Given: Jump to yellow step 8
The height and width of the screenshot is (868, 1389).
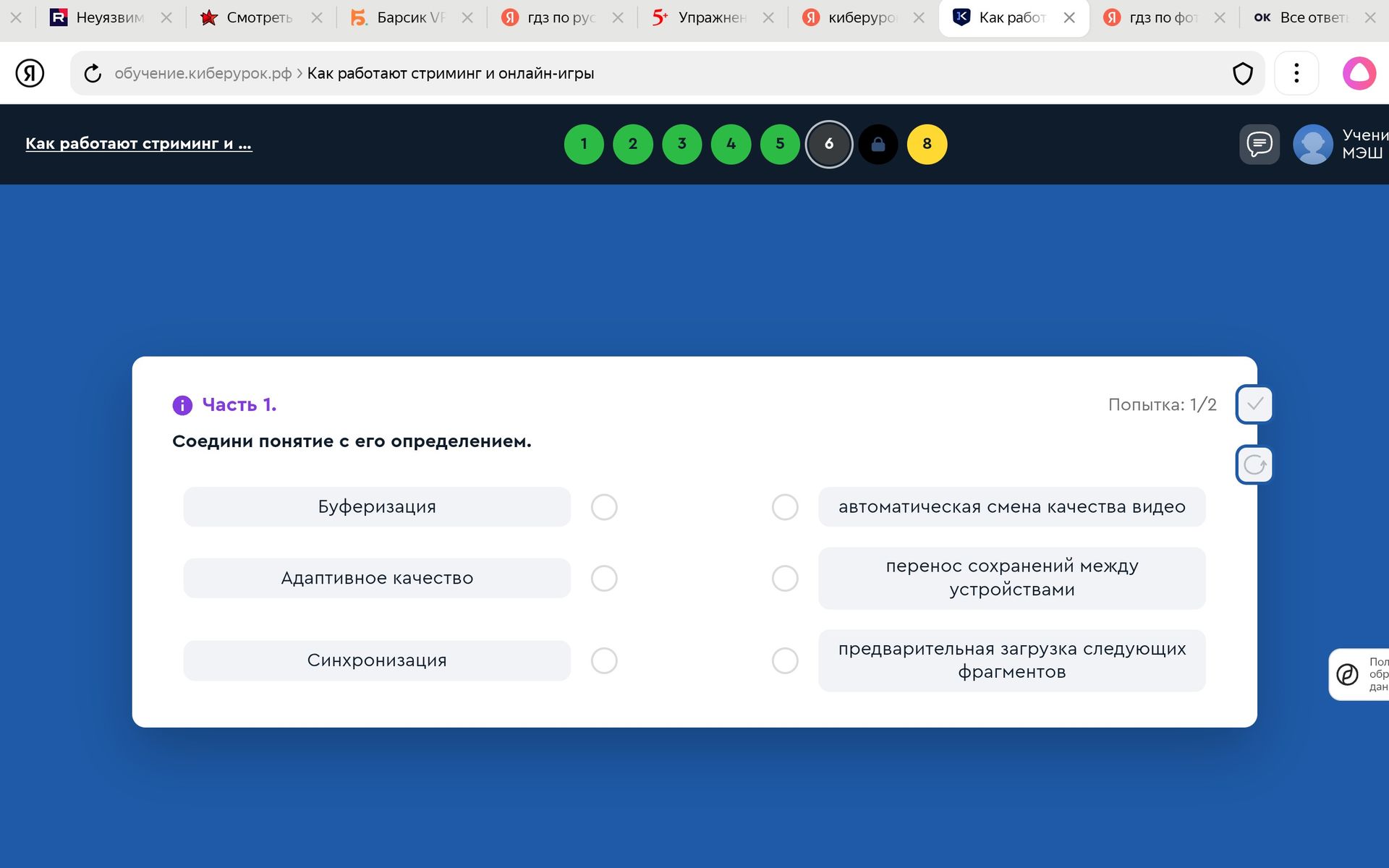Looking at the screenshot, I should pos(927,144).
